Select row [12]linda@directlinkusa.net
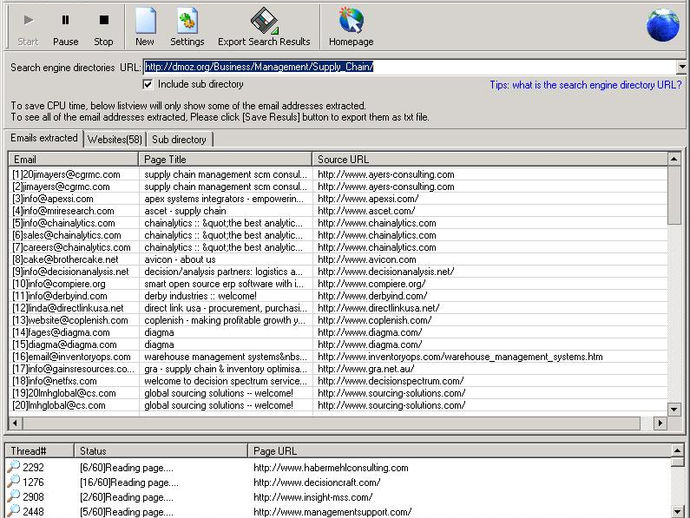690x518 pixels. (338, 308)
